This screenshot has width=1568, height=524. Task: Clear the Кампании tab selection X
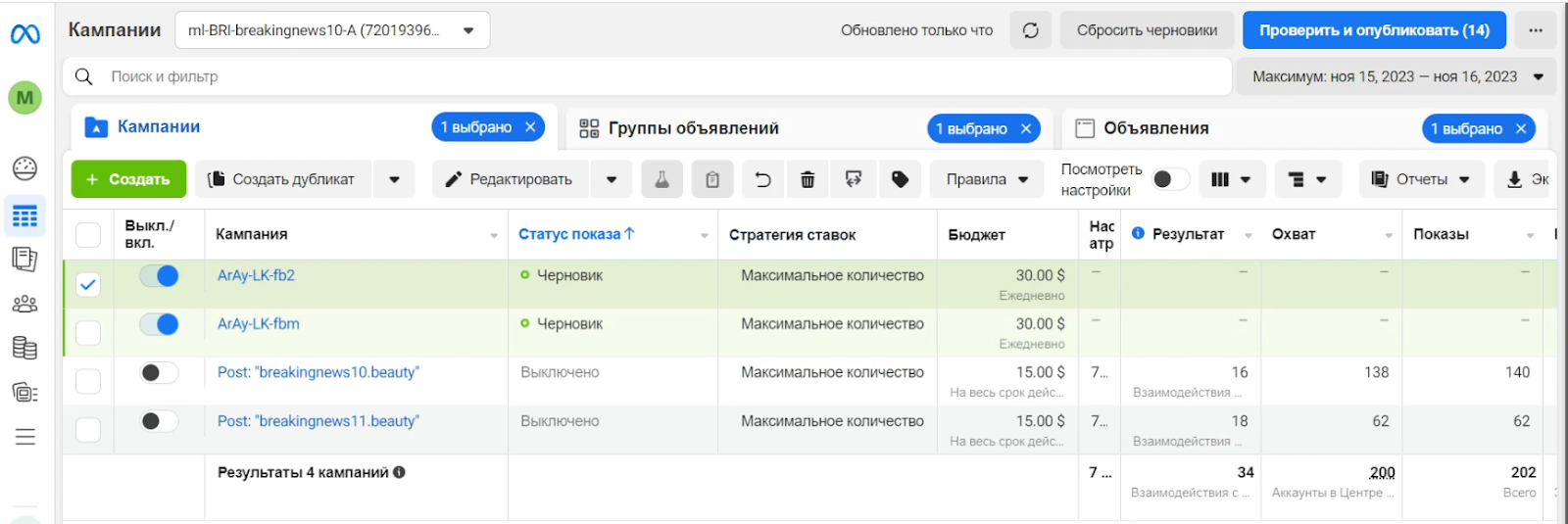click(x=530, y=126)
